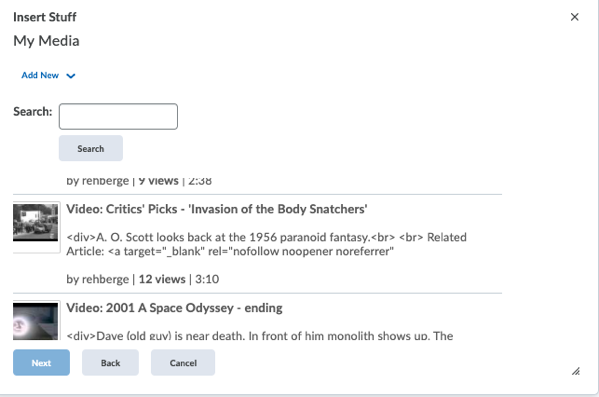The height and width of the screenshot is (397, 599).
Task: Click the A. O. Scott description text
Action: coord(266,244)
